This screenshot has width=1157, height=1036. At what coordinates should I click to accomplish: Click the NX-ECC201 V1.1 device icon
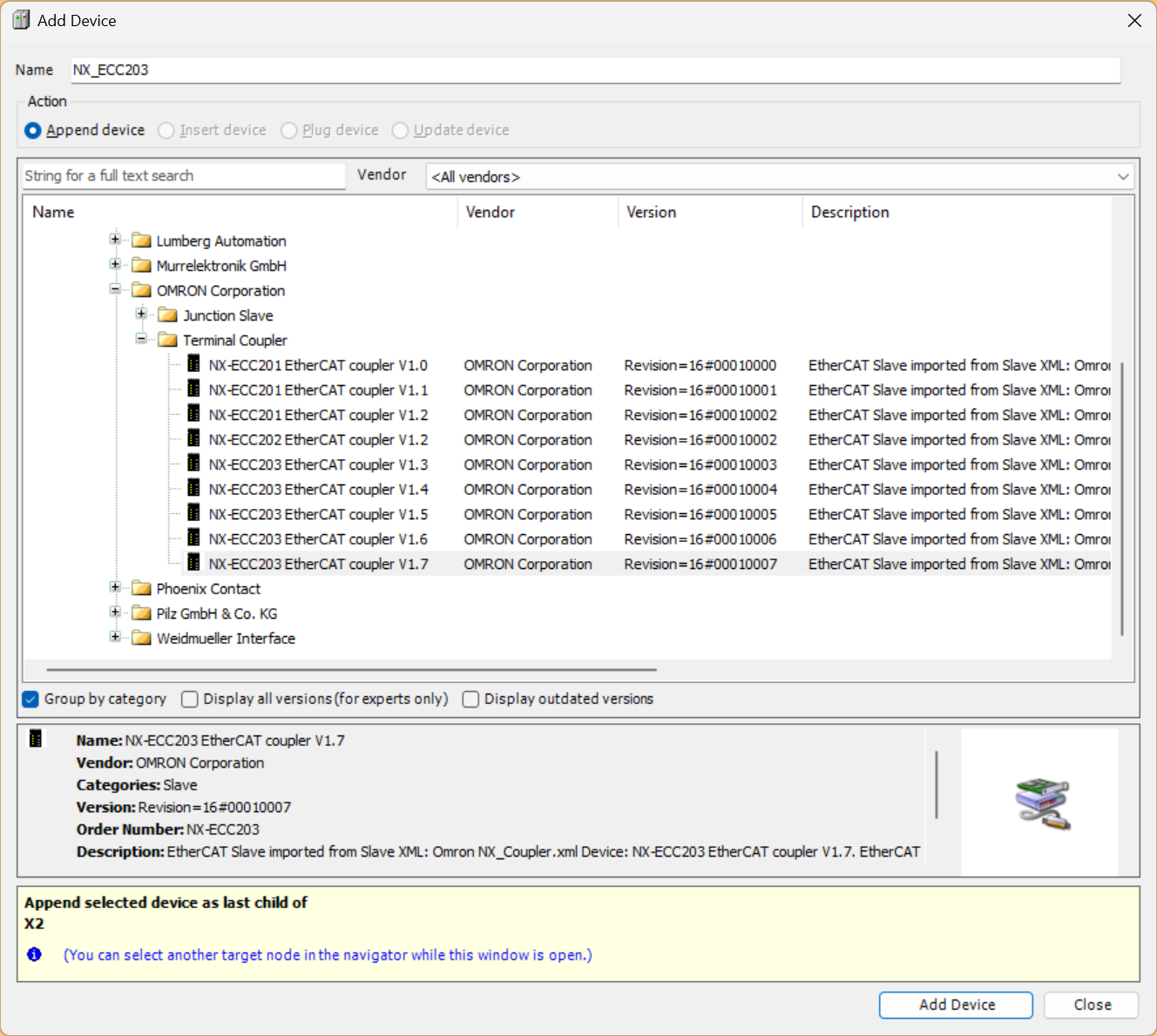tap(193, 389)
